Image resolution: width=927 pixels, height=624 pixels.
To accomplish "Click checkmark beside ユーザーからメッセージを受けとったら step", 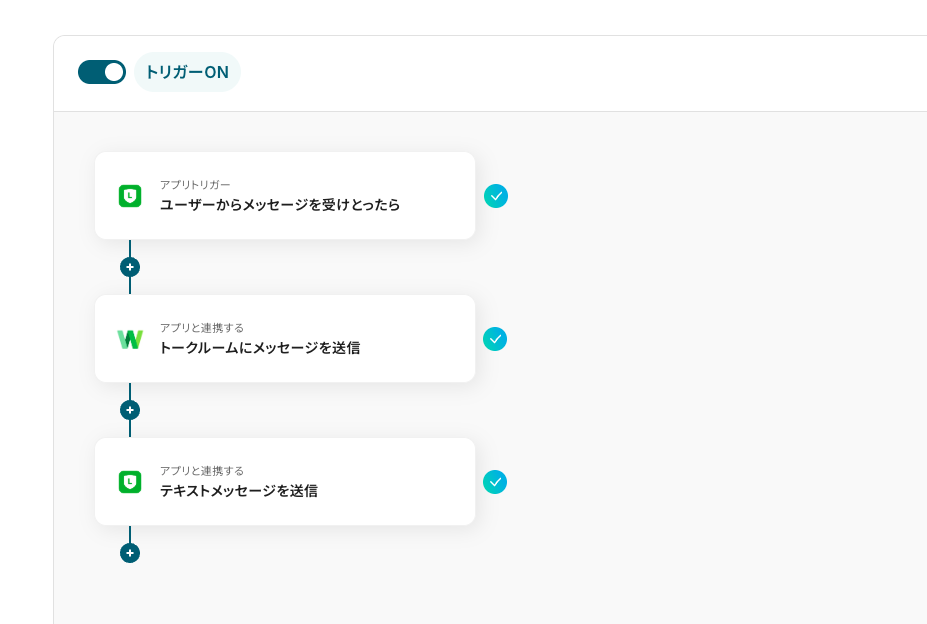I will 496,196.
